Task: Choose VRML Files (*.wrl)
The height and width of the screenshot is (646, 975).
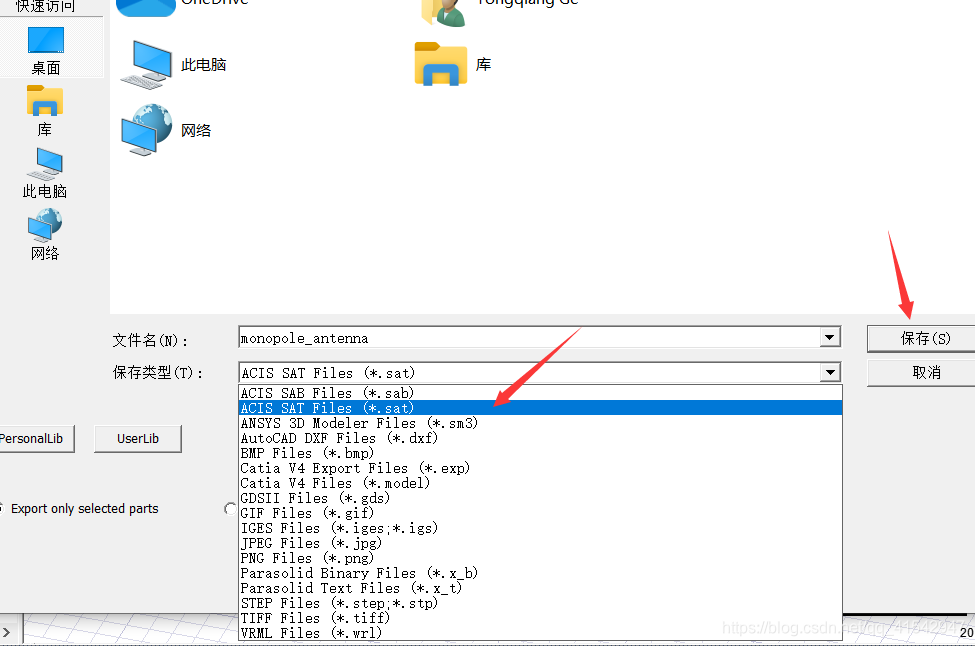Action: [540, 633]
